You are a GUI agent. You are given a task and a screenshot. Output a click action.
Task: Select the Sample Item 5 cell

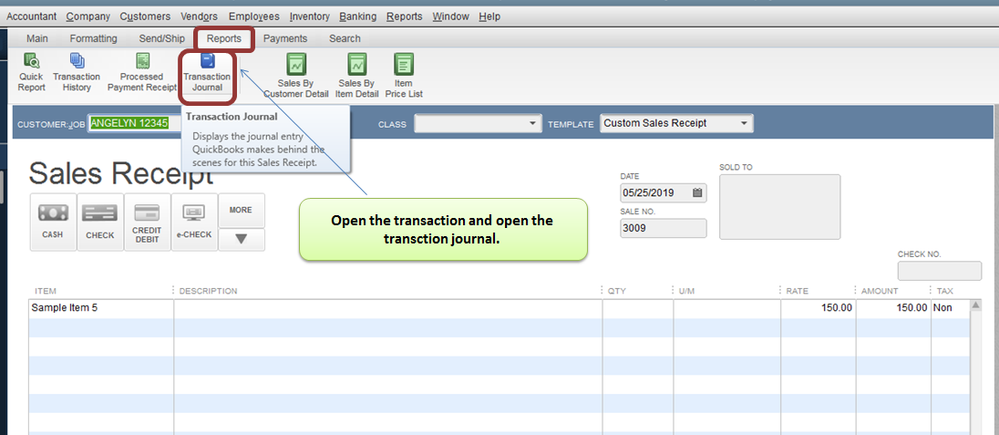click(101, 308)
